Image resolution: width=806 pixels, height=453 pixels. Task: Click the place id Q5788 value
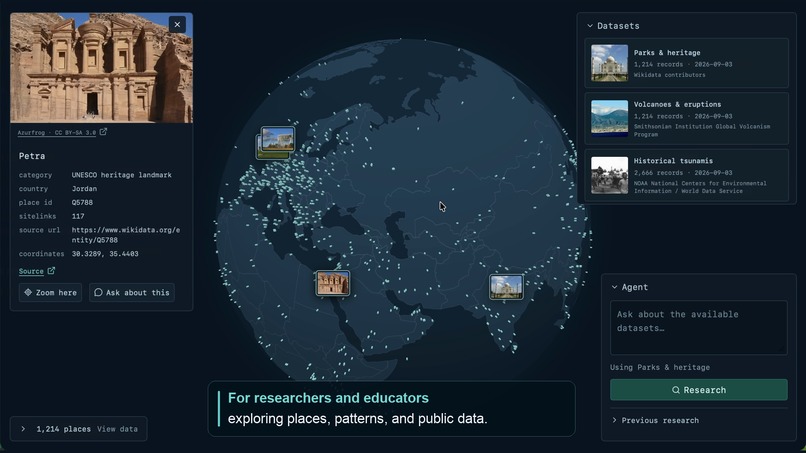pos(82,203)
